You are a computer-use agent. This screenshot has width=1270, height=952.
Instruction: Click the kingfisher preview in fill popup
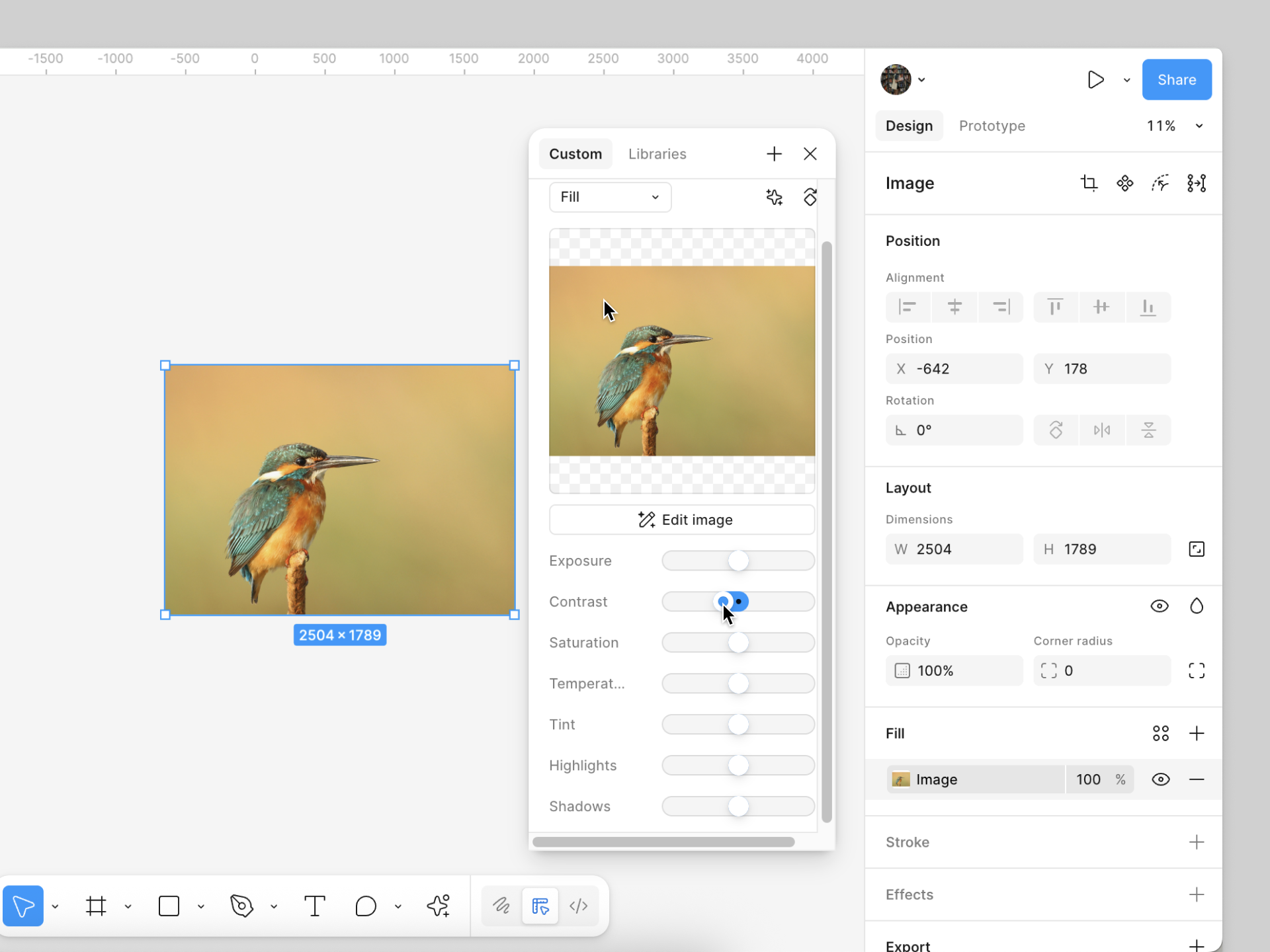[682, 361]
